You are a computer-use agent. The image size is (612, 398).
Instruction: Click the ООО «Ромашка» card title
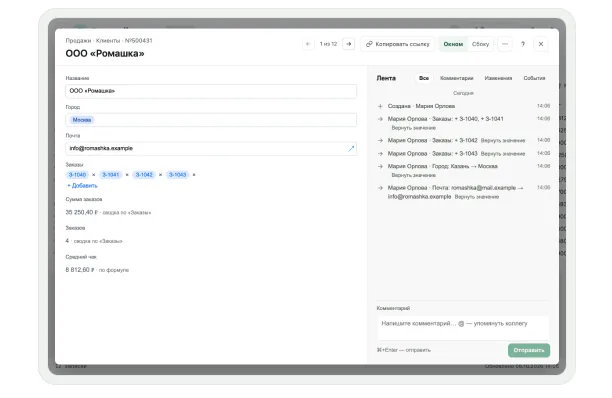pyautogui.click(x=105, y=53)
